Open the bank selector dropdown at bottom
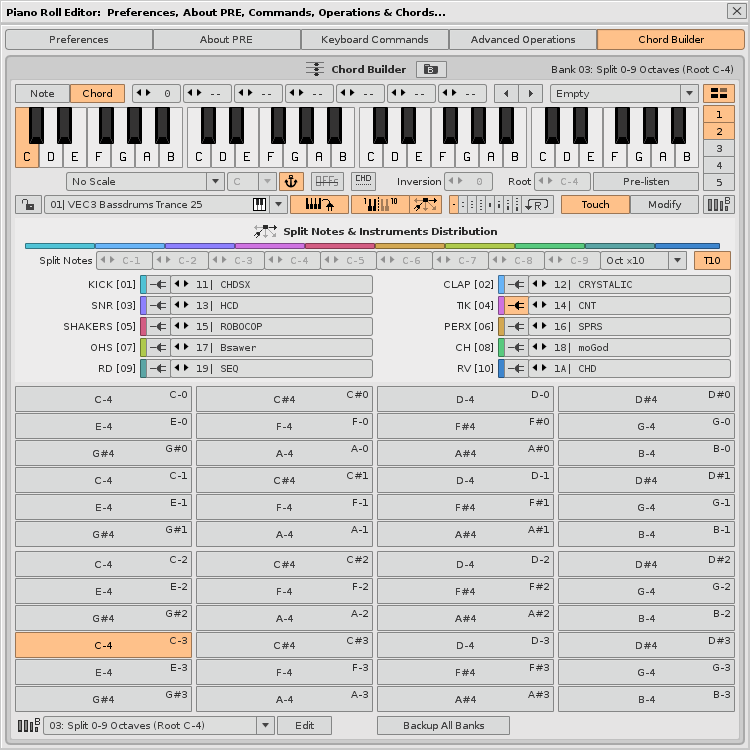750x750 pixels. tap(158, 725)
